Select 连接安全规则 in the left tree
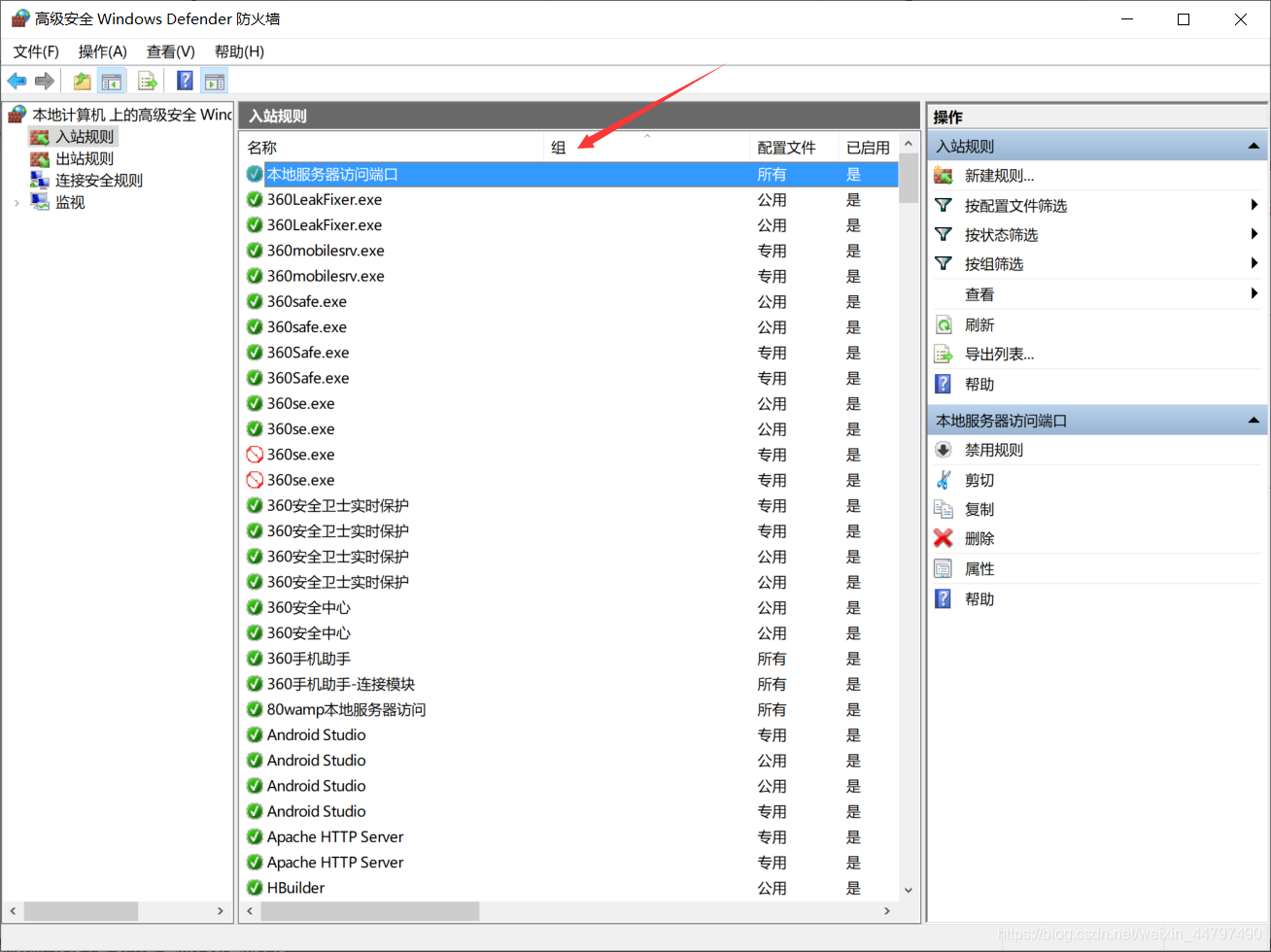The width and height of the screenshot is (1271, 952). tap(99, 181)
